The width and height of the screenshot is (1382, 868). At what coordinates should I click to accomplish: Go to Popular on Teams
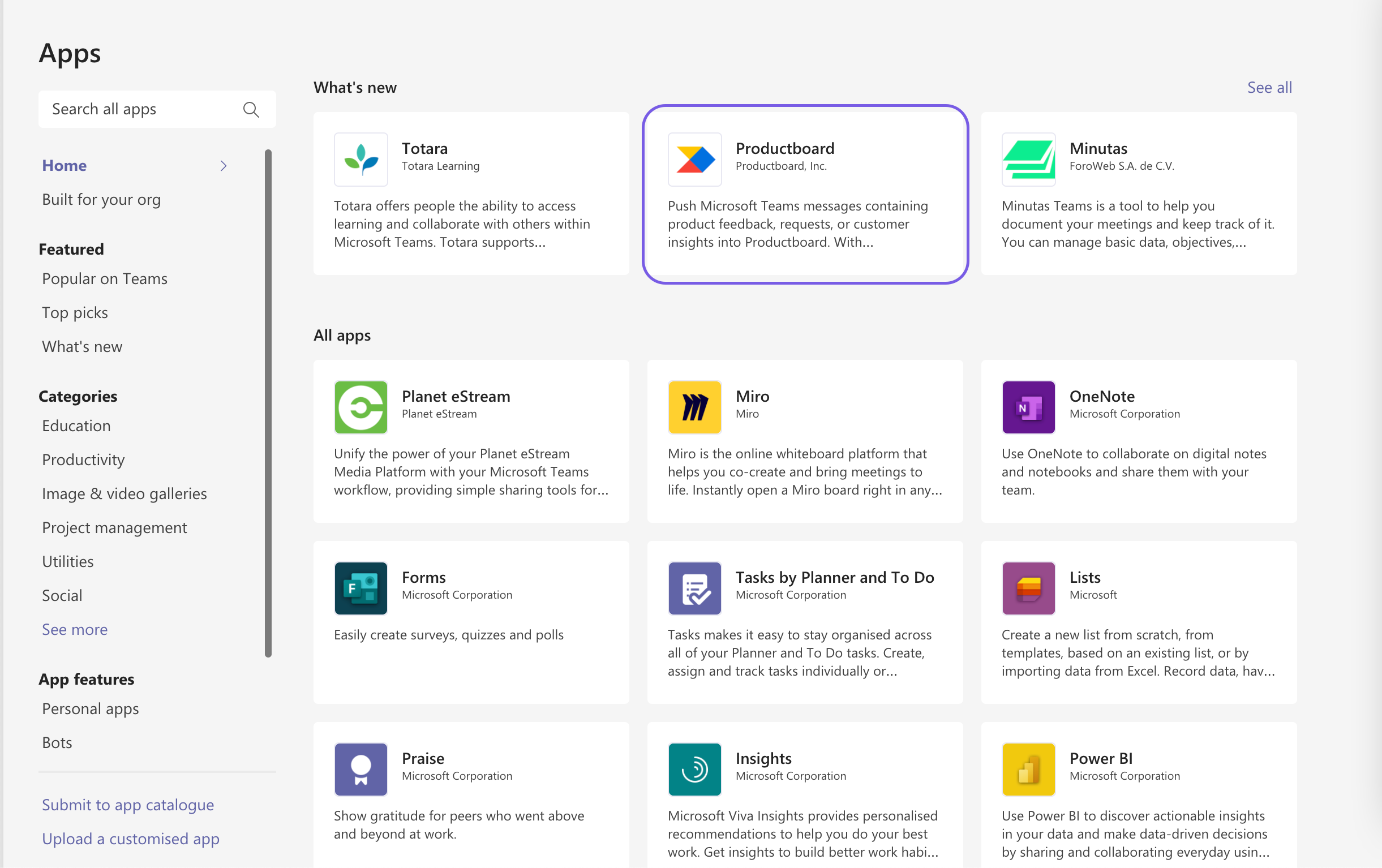[x=105, y=278]
